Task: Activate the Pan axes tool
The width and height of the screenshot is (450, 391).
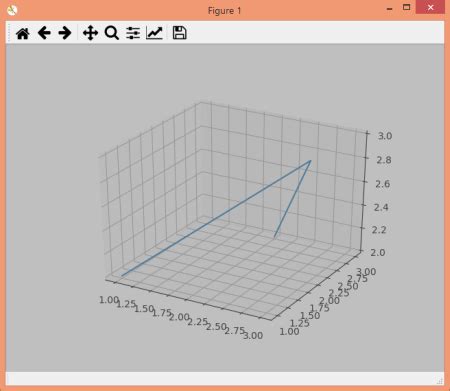Action: (90, 33)
